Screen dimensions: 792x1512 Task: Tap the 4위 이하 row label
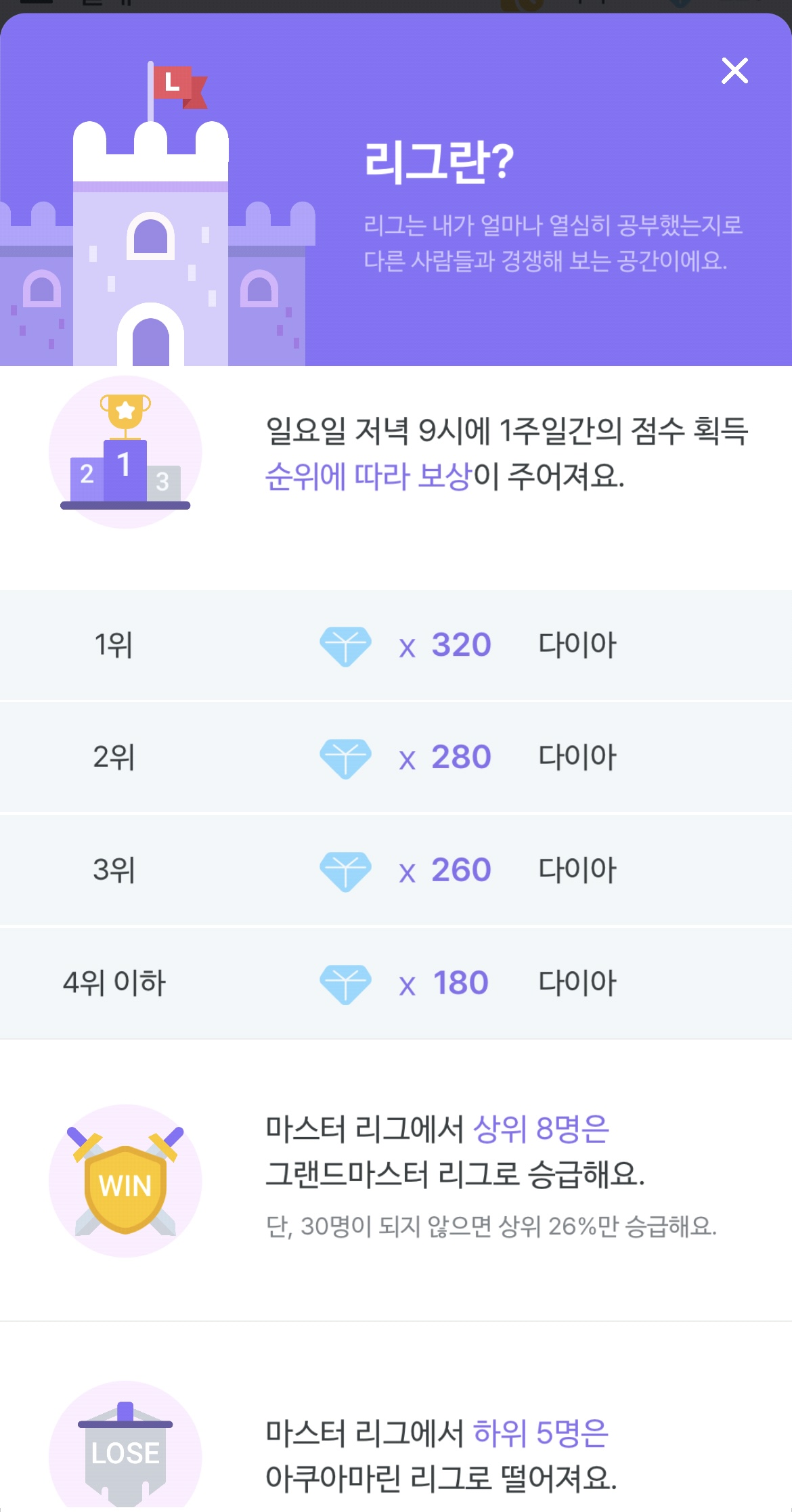(114, 983)
